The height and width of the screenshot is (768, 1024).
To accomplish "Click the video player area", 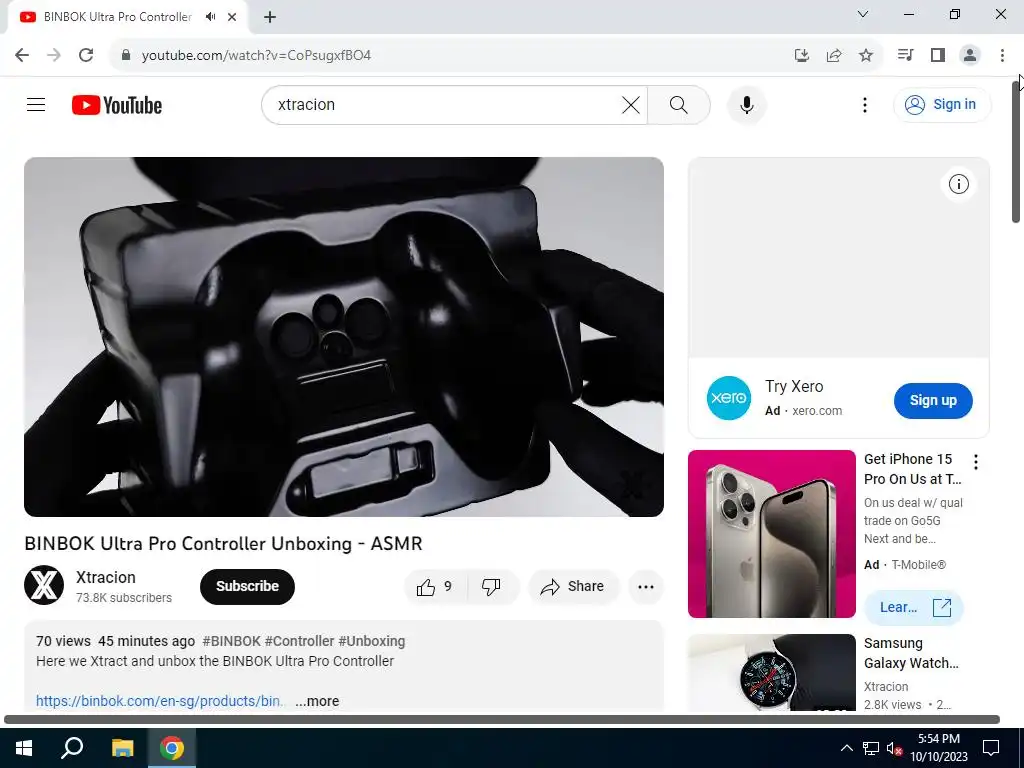I will (x=344, y=336).
